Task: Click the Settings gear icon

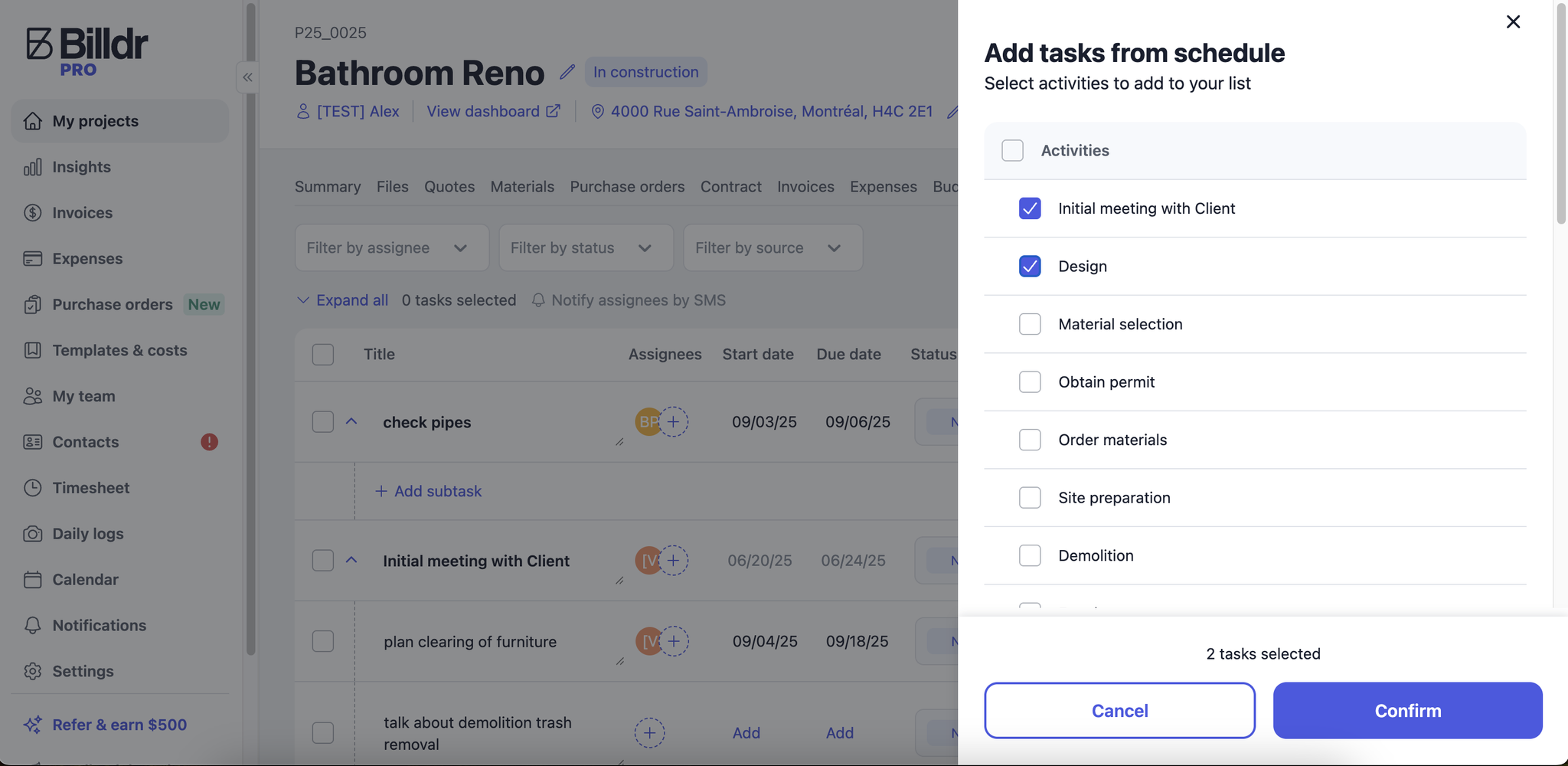Action: pyautogui.click(x=32, y=671)
